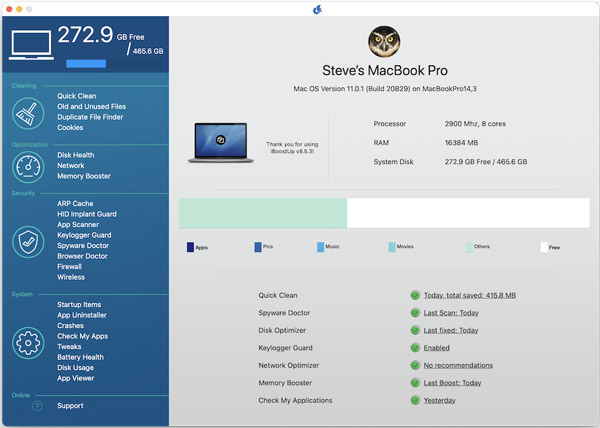Open Tweaks
Viewport: 600px width, 428px height.
(69, 347)
